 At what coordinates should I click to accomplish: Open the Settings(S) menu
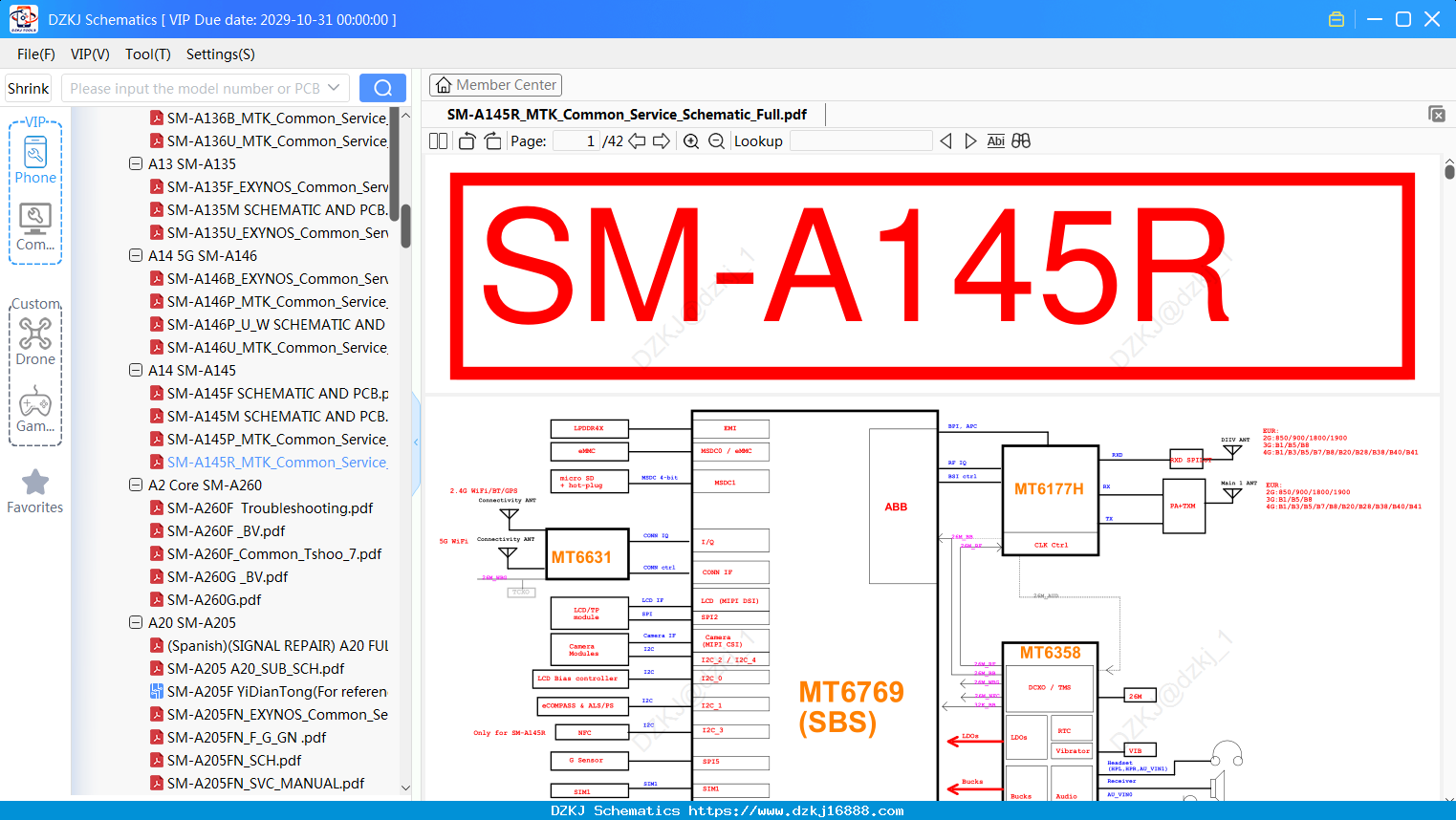click(x=221, y=54)
